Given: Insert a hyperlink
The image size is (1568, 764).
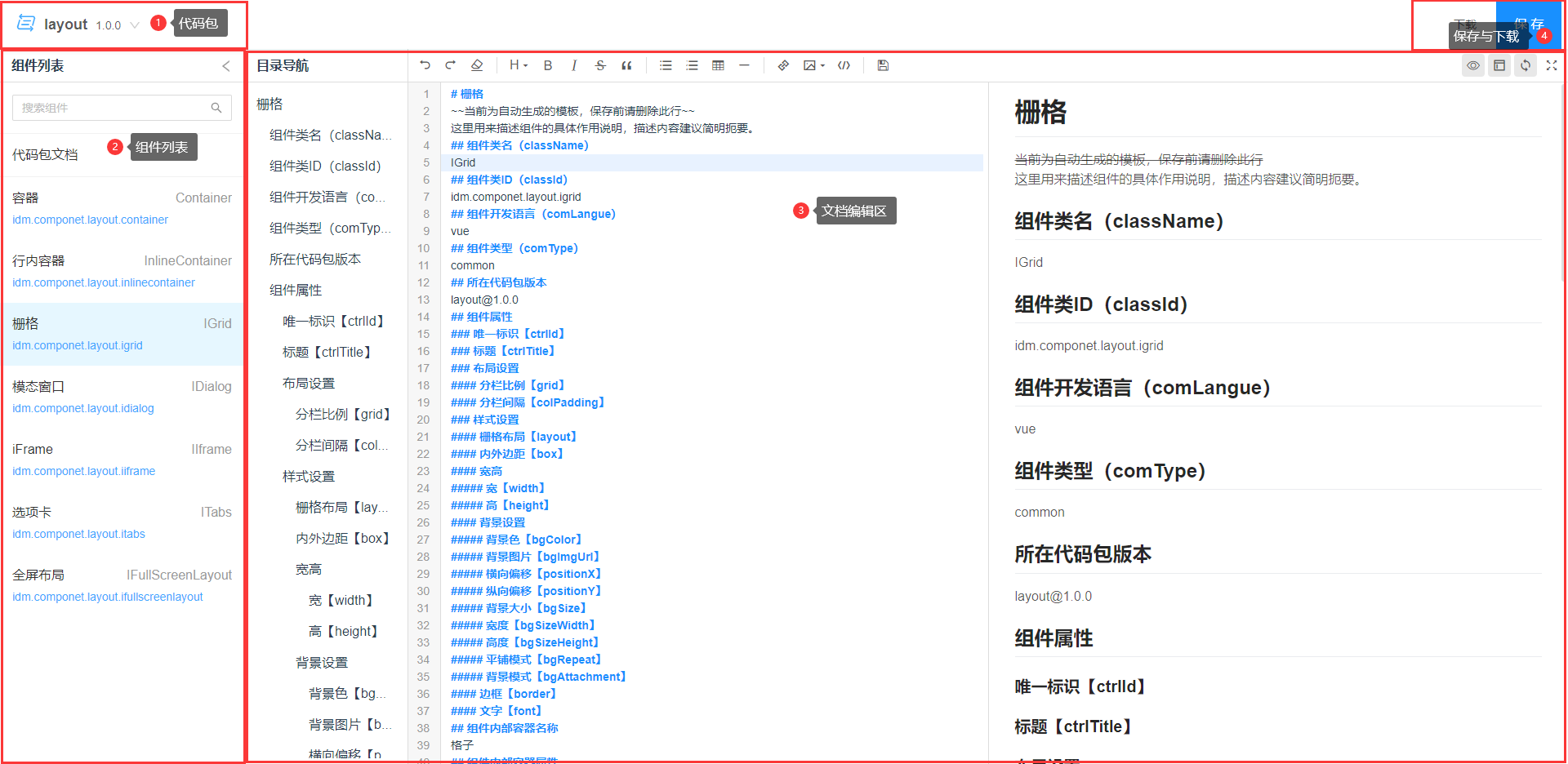Looking at the screenshot, I should pos(783,65).
